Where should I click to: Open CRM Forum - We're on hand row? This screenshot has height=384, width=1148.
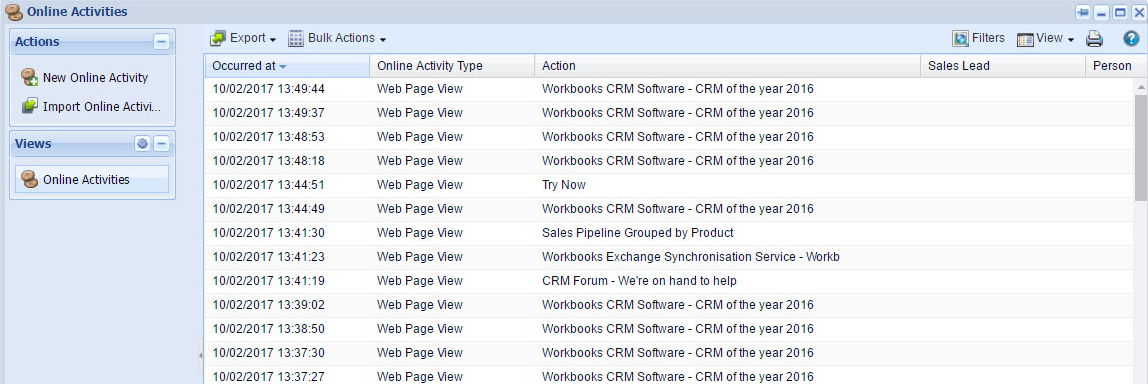coord(669,281)
